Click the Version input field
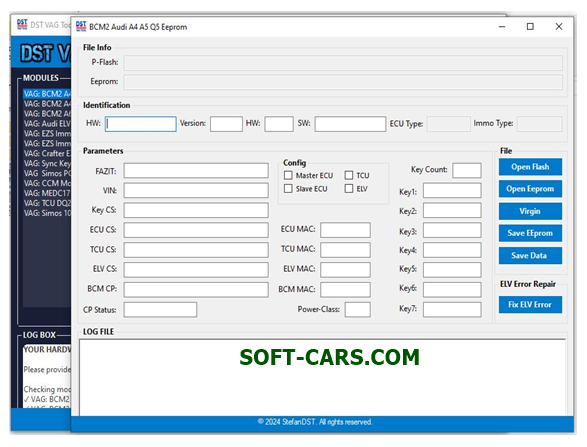Image resolution: width=587 pixels, height=447 pixels. coord(226,124)
